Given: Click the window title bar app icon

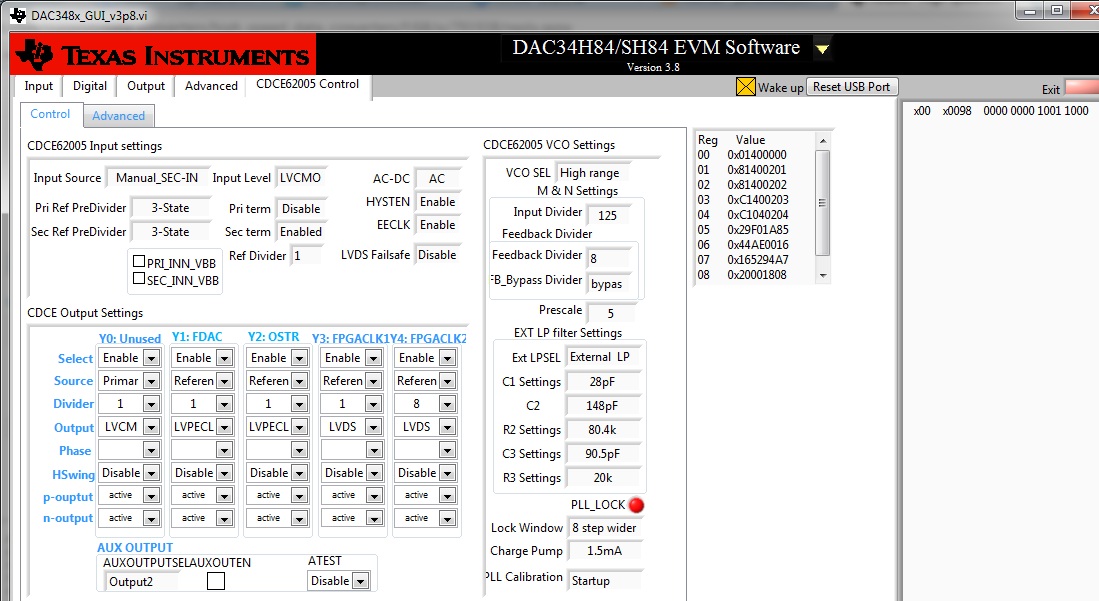Looking at the screenshot, I should [18, 15].
